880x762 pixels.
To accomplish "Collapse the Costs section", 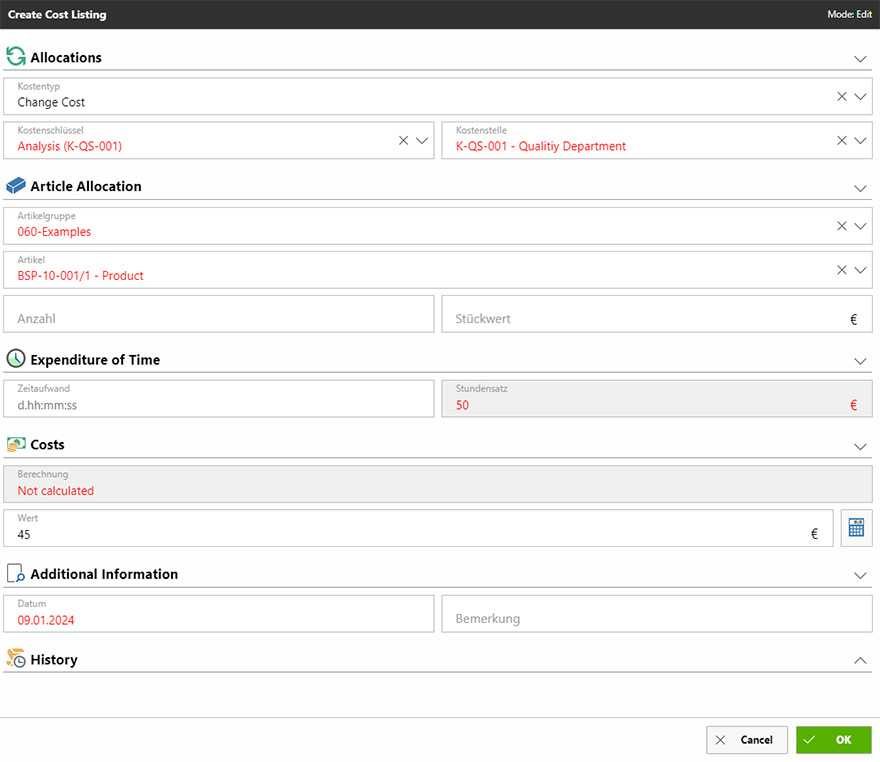I will (x=860, y=446).
